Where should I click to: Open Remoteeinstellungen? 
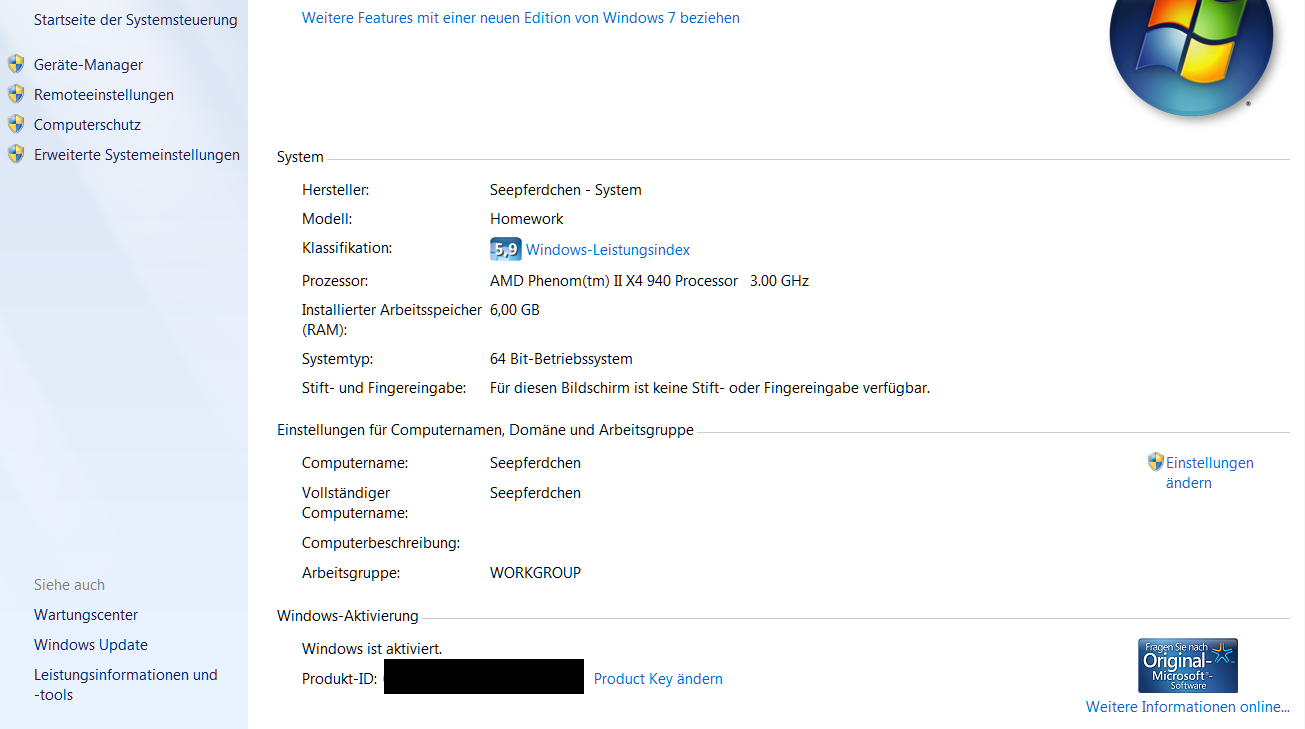[104, 95]
